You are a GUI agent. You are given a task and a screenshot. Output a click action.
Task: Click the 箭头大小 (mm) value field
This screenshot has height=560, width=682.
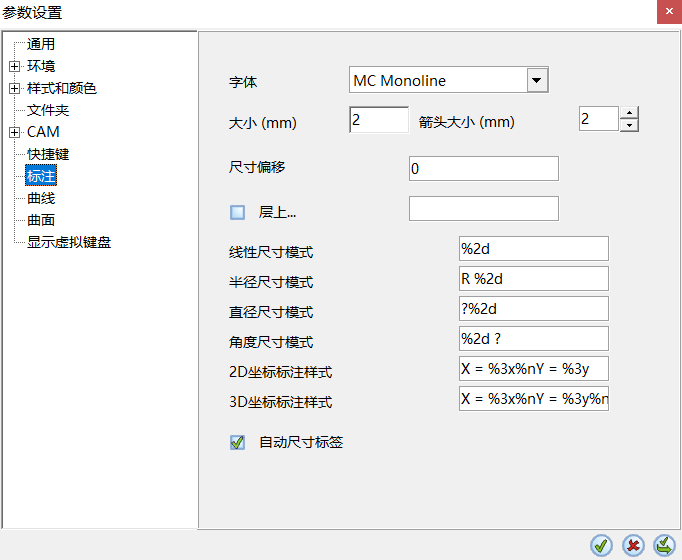(x=598, y=119)
